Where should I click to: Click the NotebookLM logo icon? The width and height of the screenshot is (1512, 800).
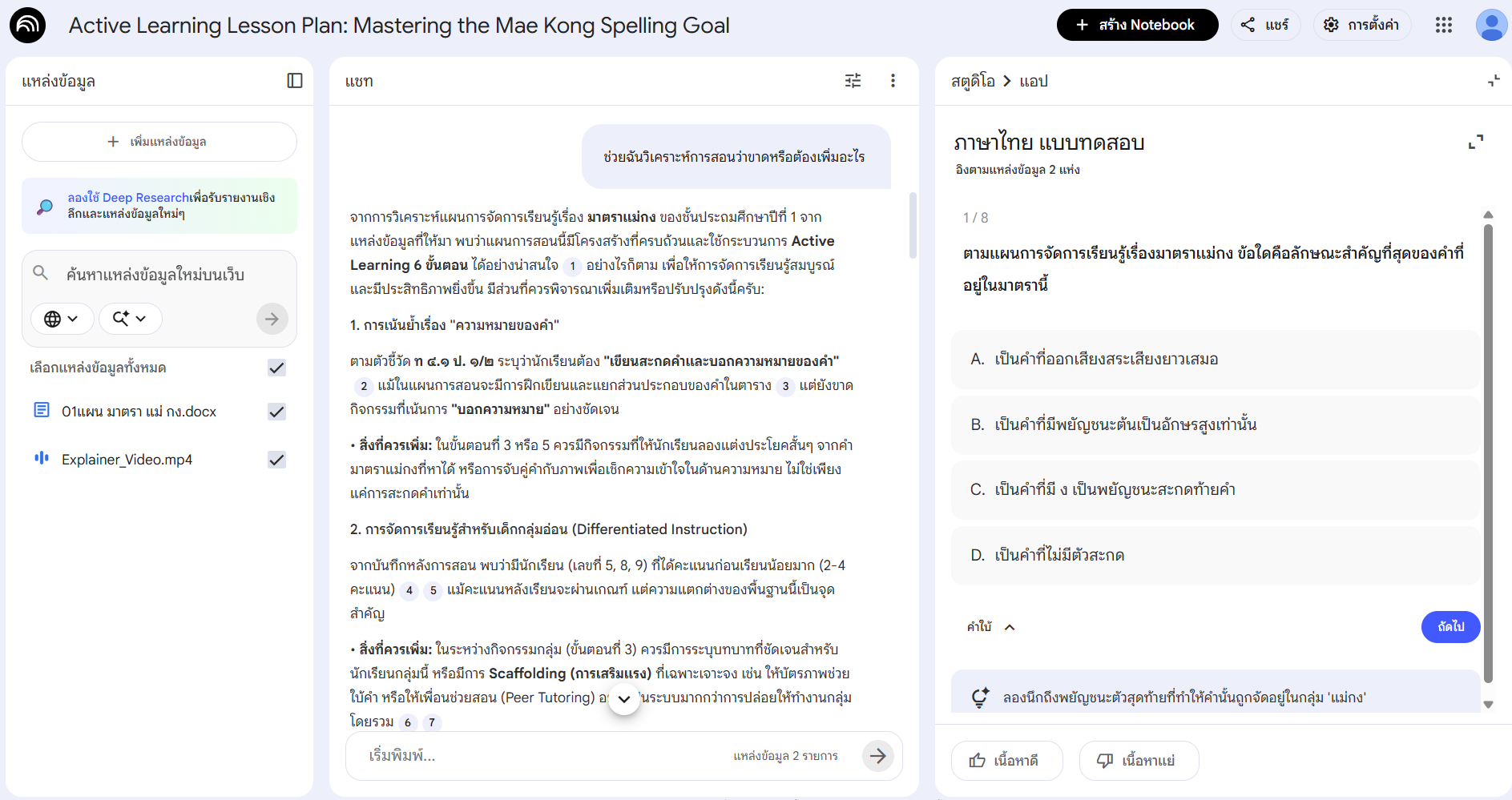[x=28, y=25]
